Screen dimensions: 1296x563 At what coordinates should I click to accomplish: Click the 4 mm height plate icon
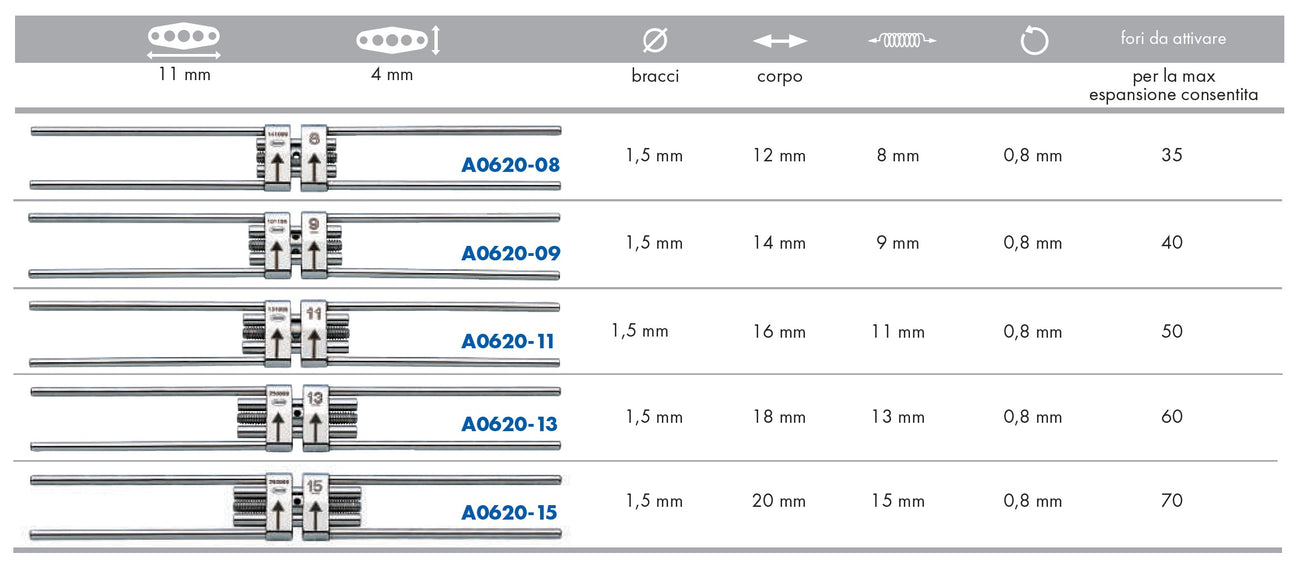point(398,40)
